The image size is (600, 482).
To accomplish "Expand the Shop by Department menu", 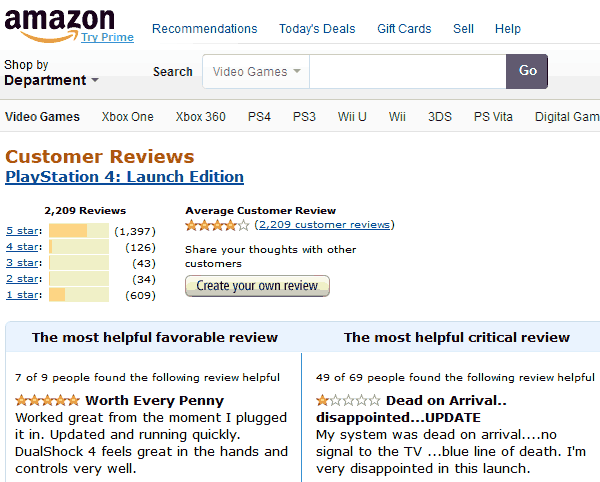I will click(x=51, y=73).
